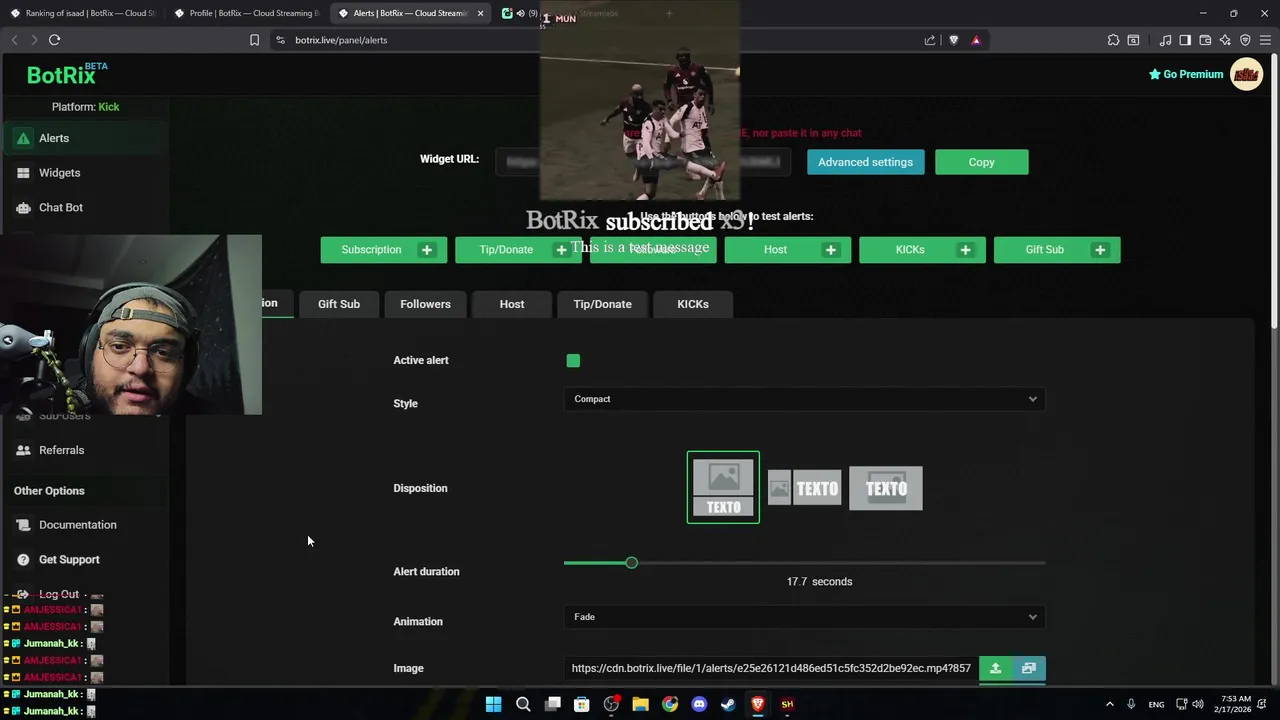
Task: Test a Host alert
Action: point(787,250)
